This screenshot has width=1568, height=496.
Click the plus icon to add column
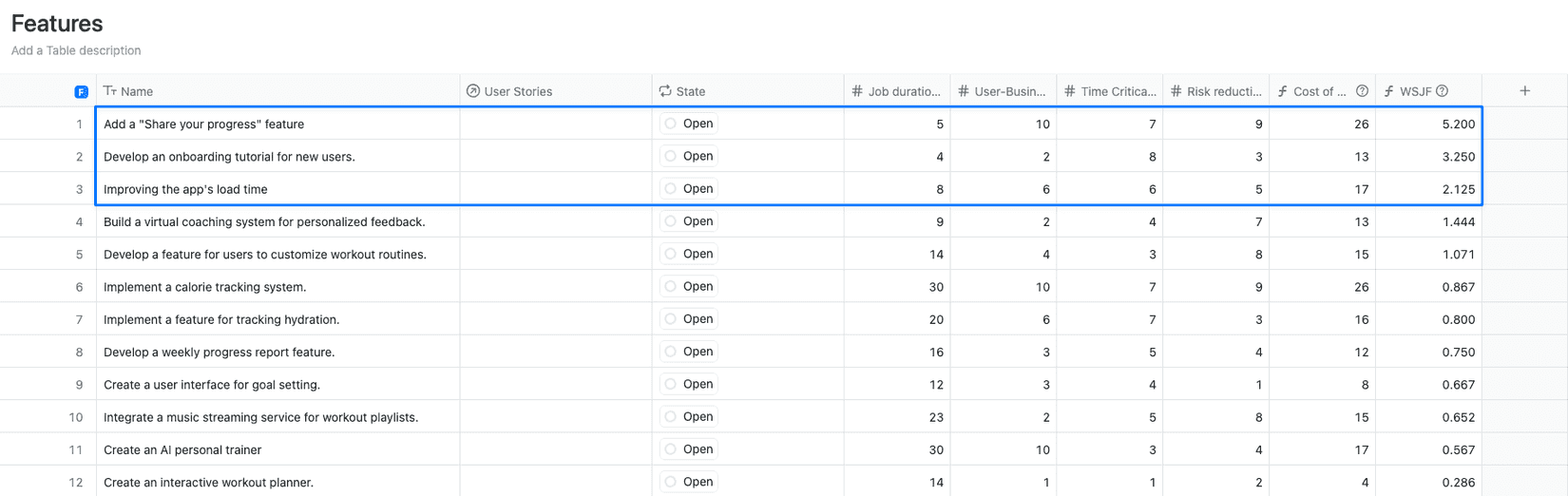coord(1524,91)
